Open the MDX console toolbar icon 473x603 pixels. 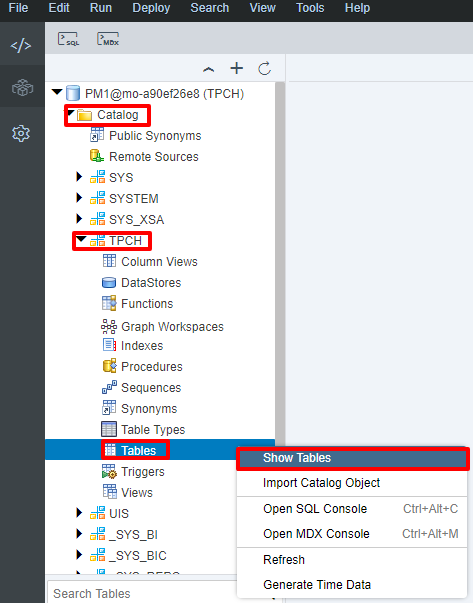[108, 39]
